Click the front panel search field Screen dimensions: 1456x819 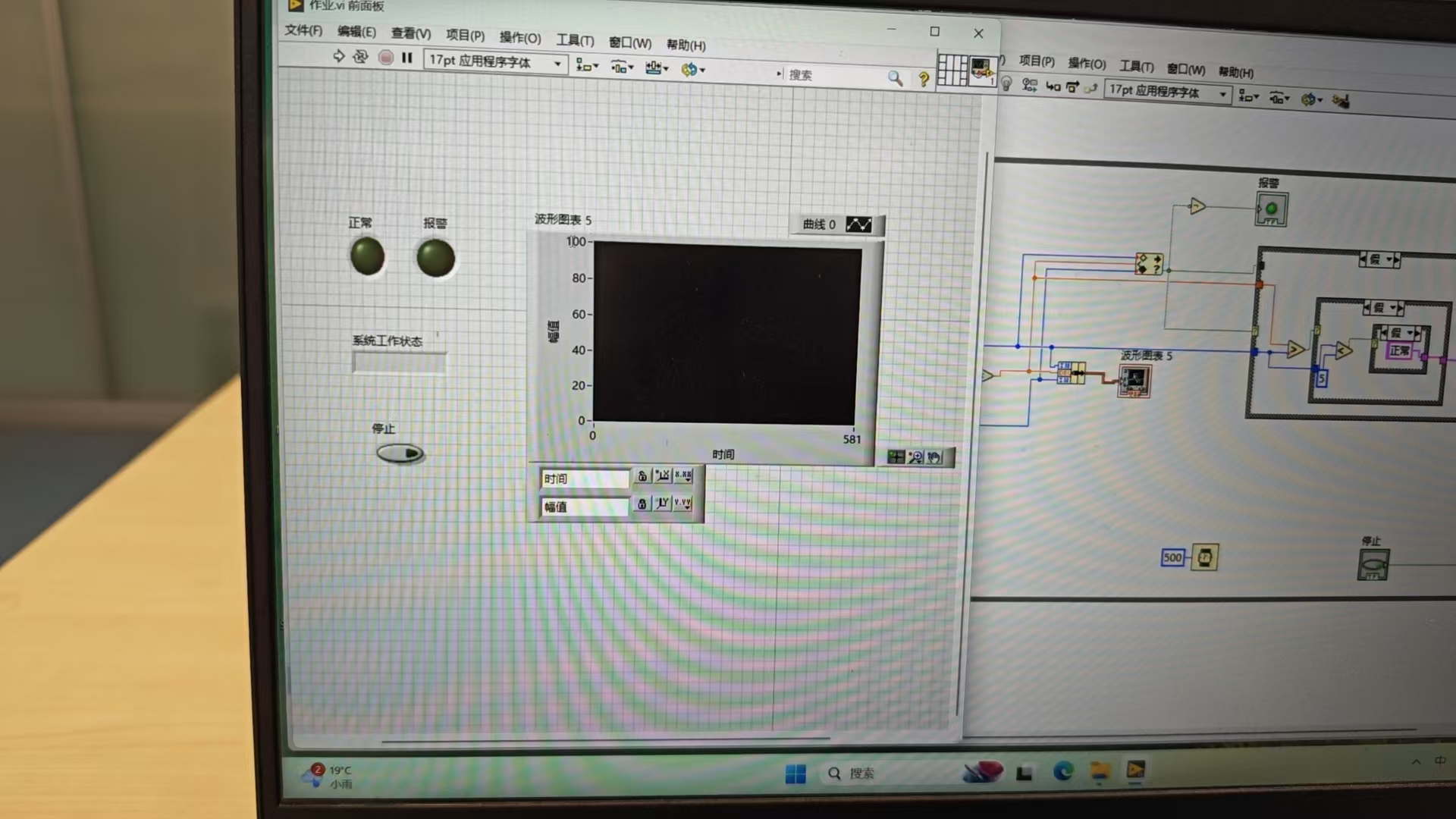(x=834, y=75)
